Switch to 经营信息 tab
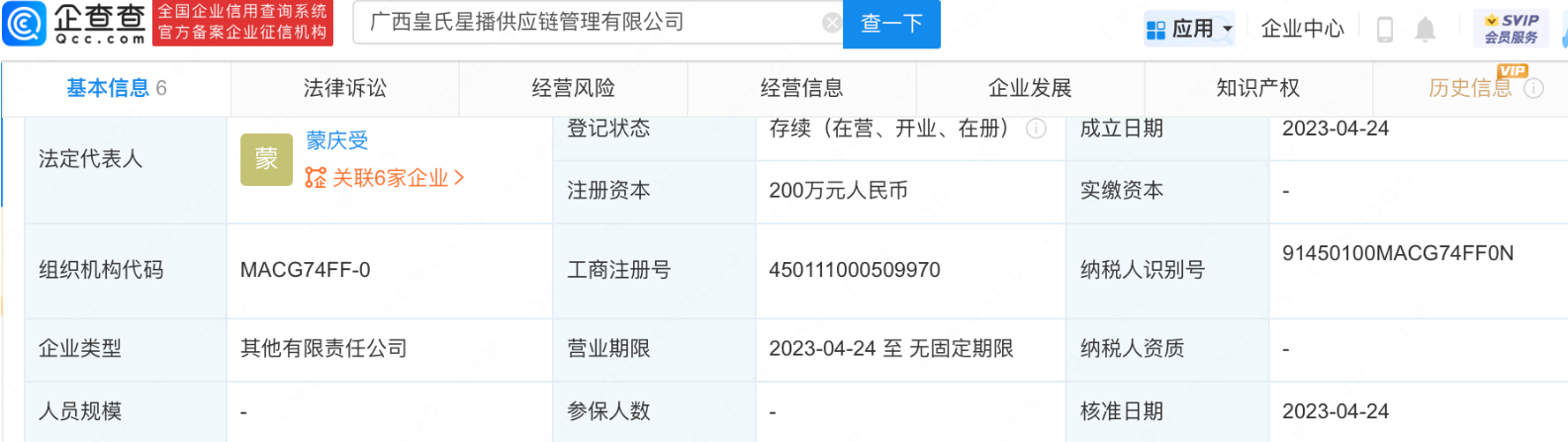The height and width of the screenshot is (442, 1568). pyautogui.click(x=801, y=88)
